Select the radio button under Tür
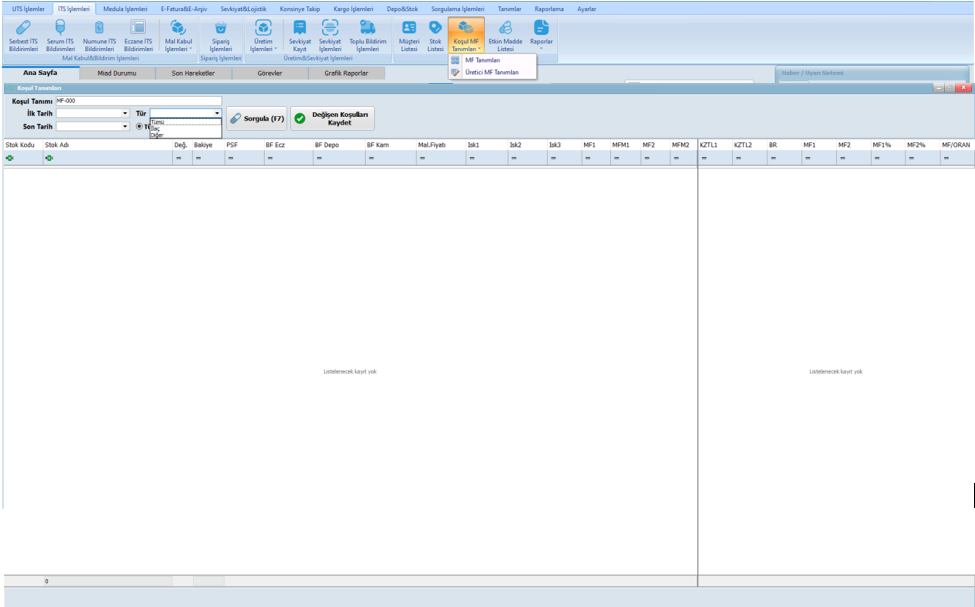 click(x=140, y=127)
